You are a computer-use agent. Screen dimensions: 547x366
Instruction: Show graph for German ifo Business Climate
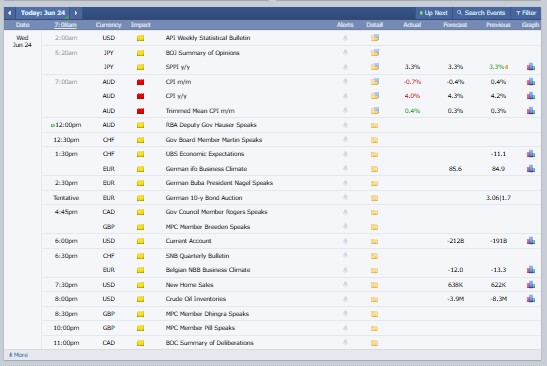point(531,168)
